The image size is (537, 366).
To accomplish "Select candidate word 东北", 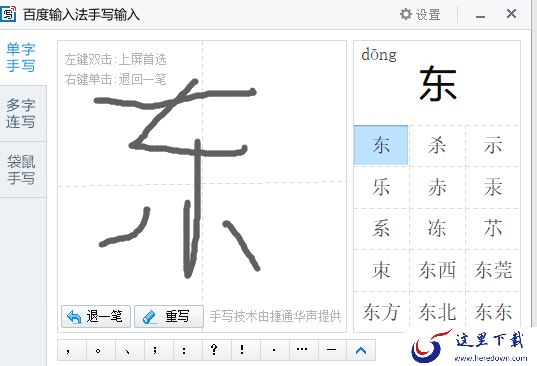I will pyautogui.click(x=437, y=312).
